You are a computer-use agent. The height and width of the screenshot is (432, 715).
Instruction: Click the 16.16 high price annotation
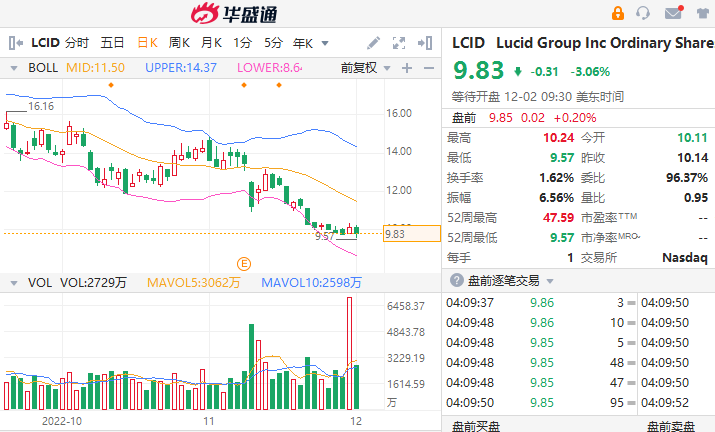click(x=41, y=106)
